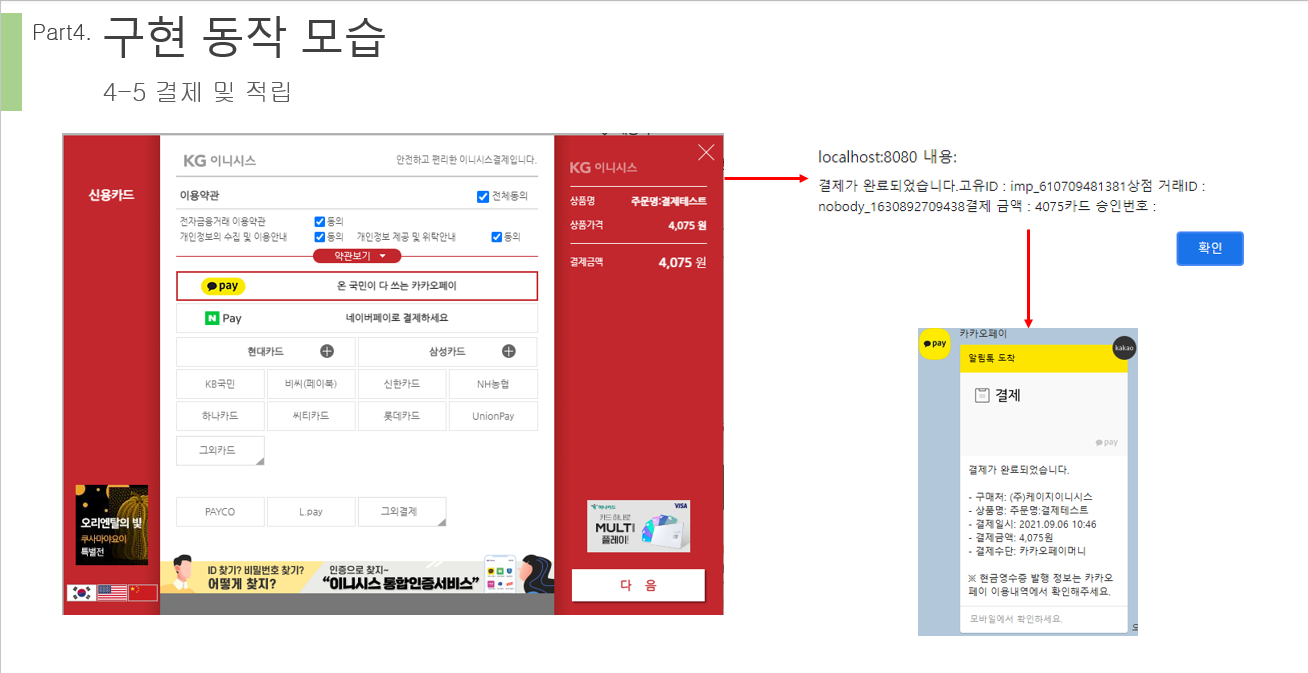Click the 확인 button in localhost alert
The image size is (1308, 673).
(1210, 248)
